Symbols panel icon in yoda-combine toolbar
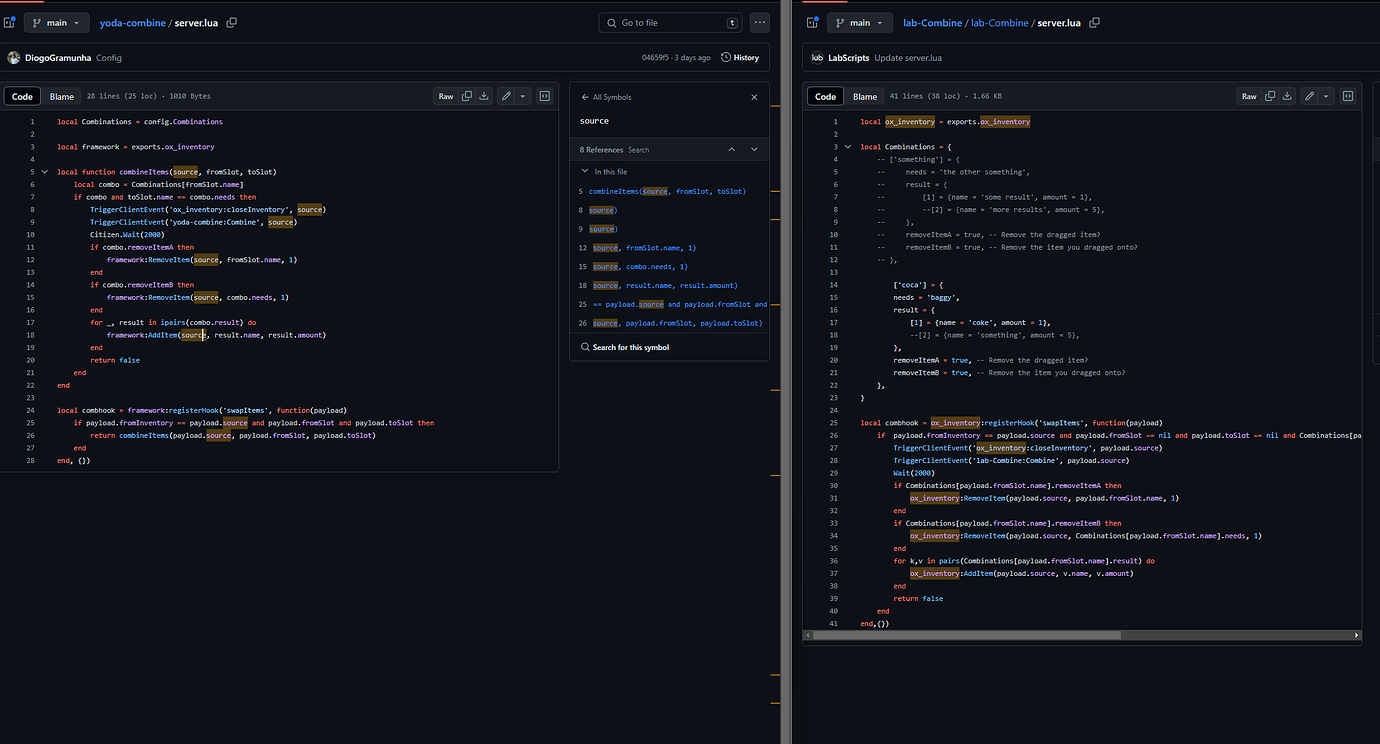The image size is (1380, 744). pyautogui.click(x=545, y=96)
